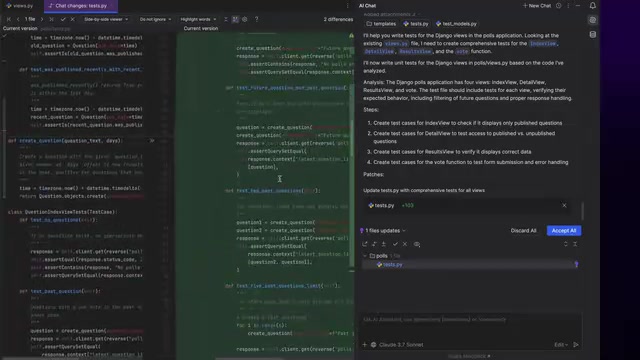The height and width of the screenshot is (360, 640).
Task: Click views.py inline code reference in chat
Action: 396,43
